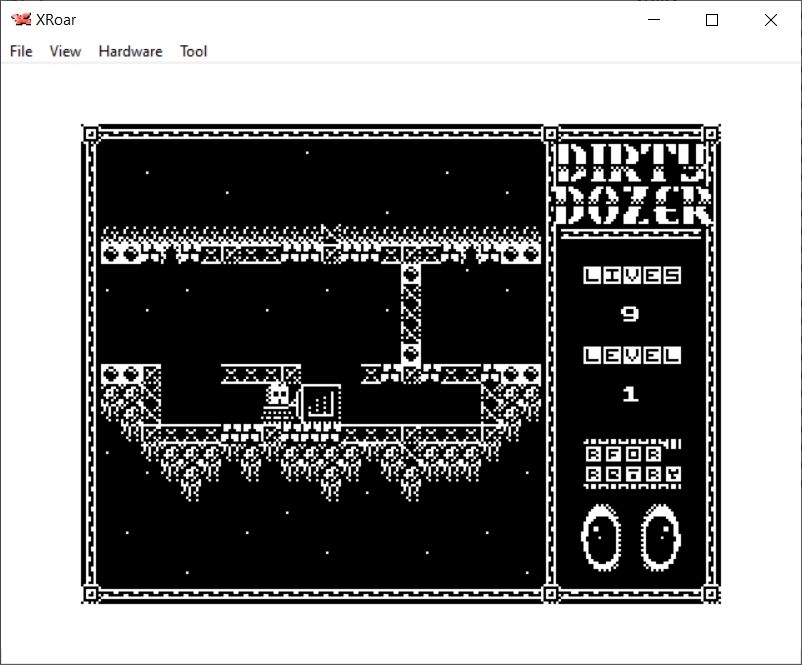Screen dimensions: 802x665
Task: Open the File menu
Action: [21, 51]
